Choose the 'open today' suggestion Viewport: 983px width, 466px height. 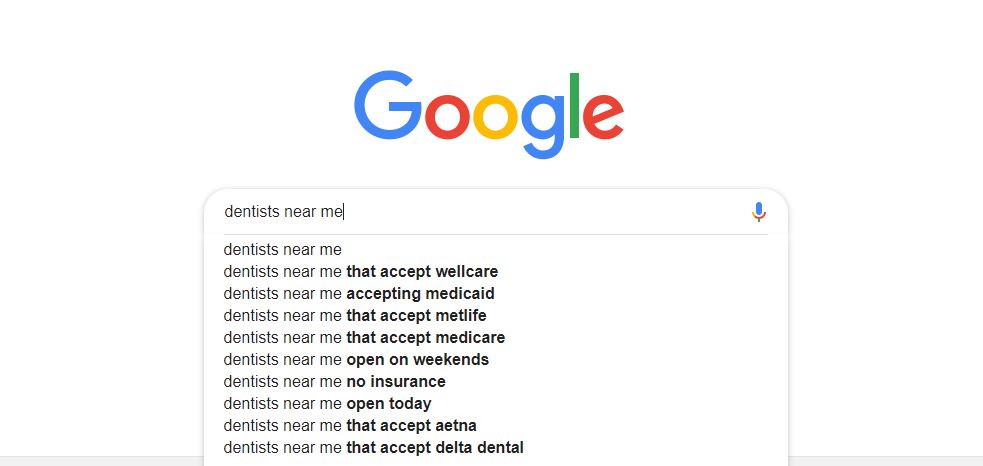click(495, 403)
